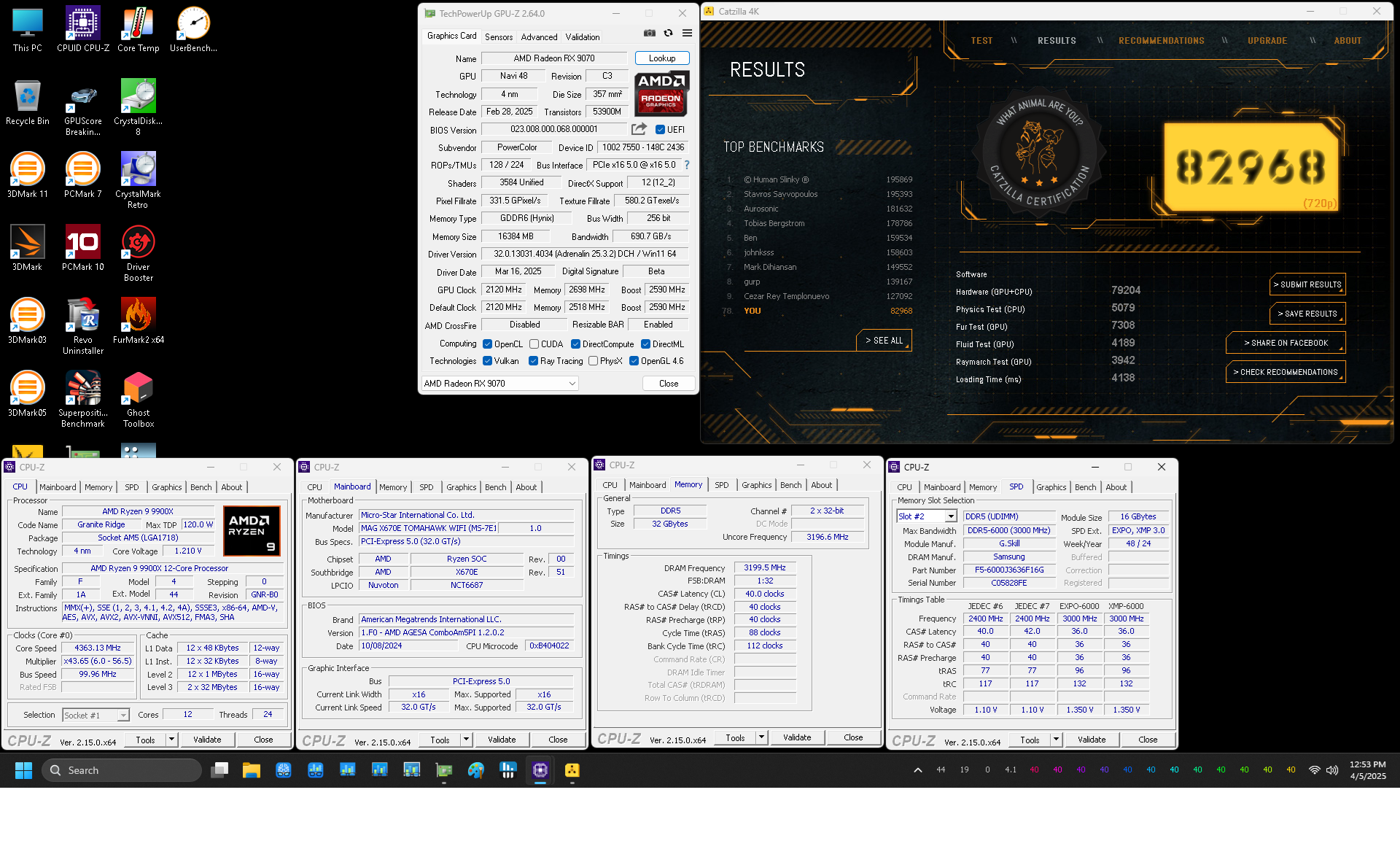Open the AMD Radeon RX 9070 GPU selector
1400x849 pixels.
tap(500, 384)
